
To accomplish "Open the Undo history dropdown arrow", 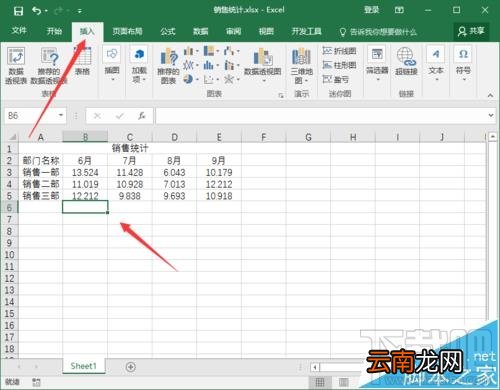I will coord(46,11).
